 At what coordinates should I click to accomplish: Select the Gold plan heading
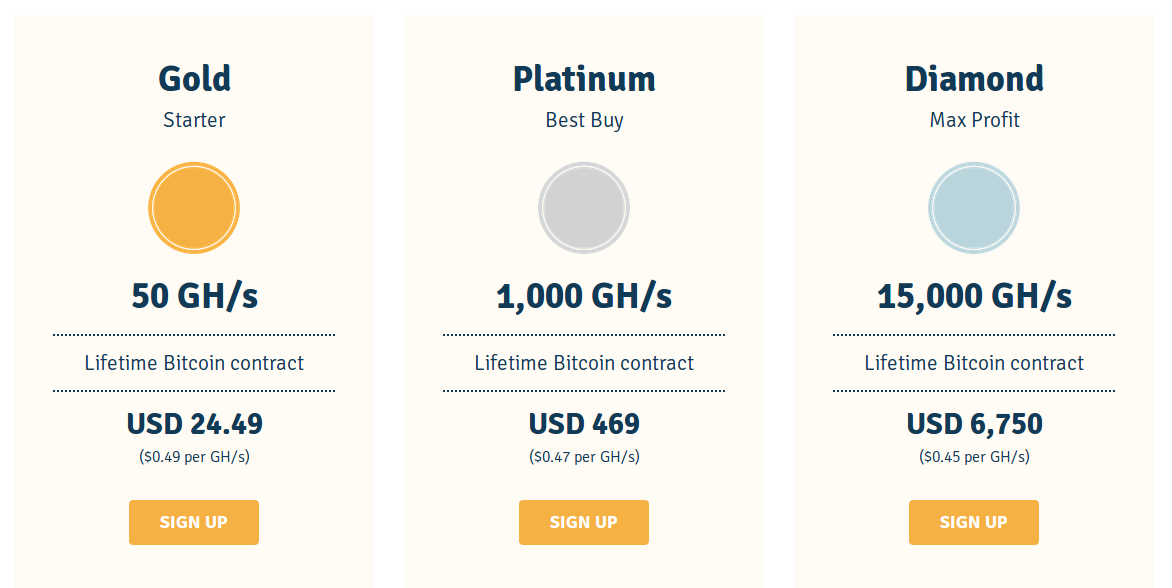pyautogui.click(x=194, y=78)
